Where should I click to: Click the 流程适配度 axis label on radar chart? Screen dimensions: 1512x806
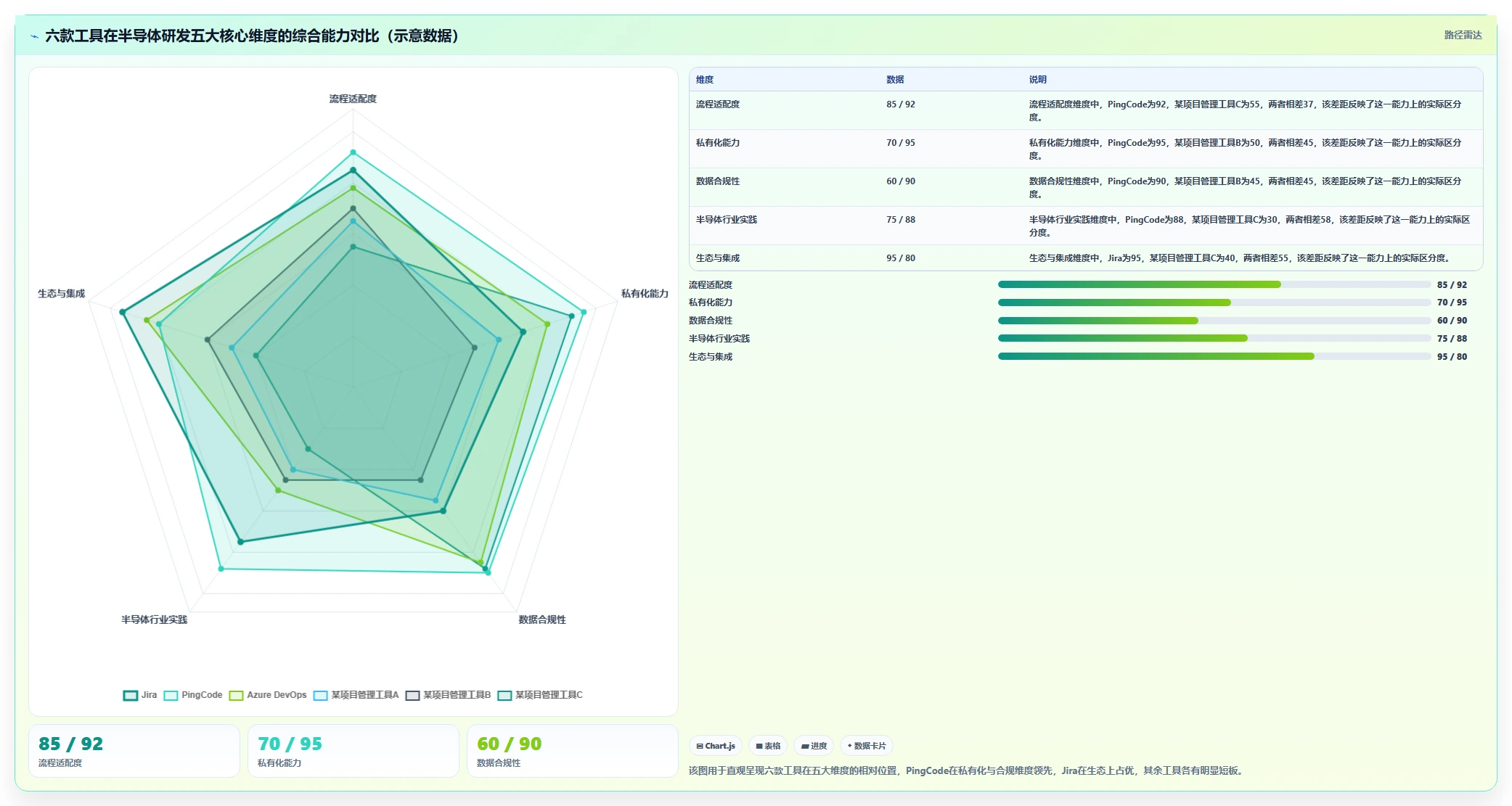pos(353,99)
